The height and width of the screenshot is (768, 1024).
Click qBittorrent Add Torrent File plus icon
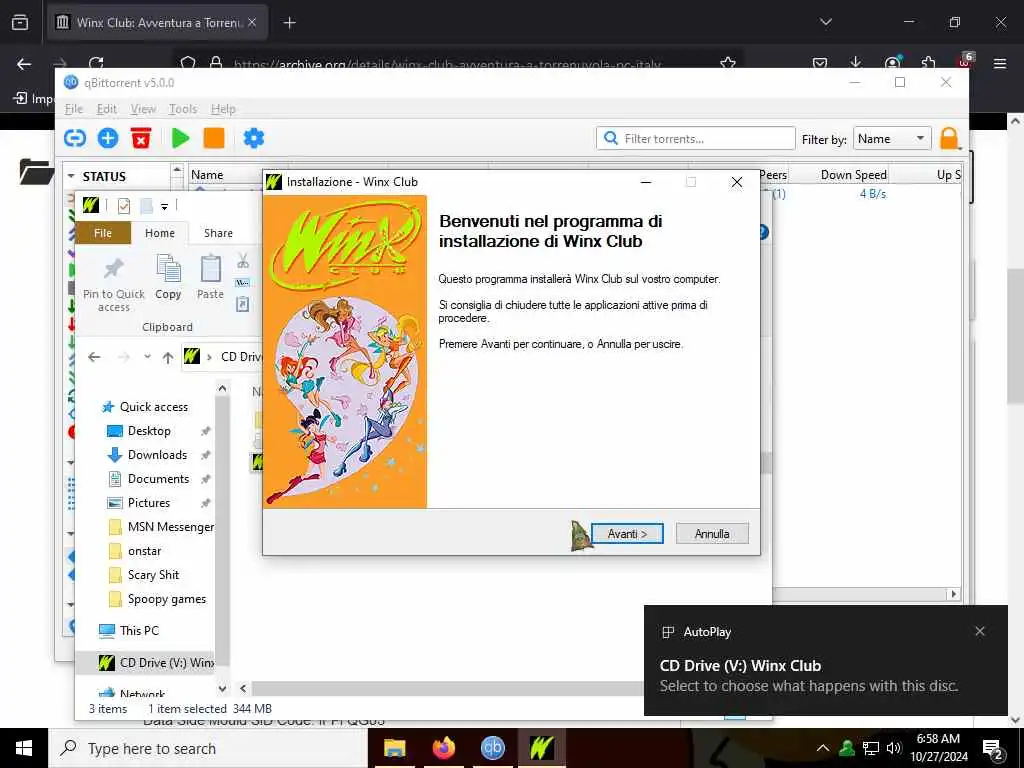pos(108,138)
